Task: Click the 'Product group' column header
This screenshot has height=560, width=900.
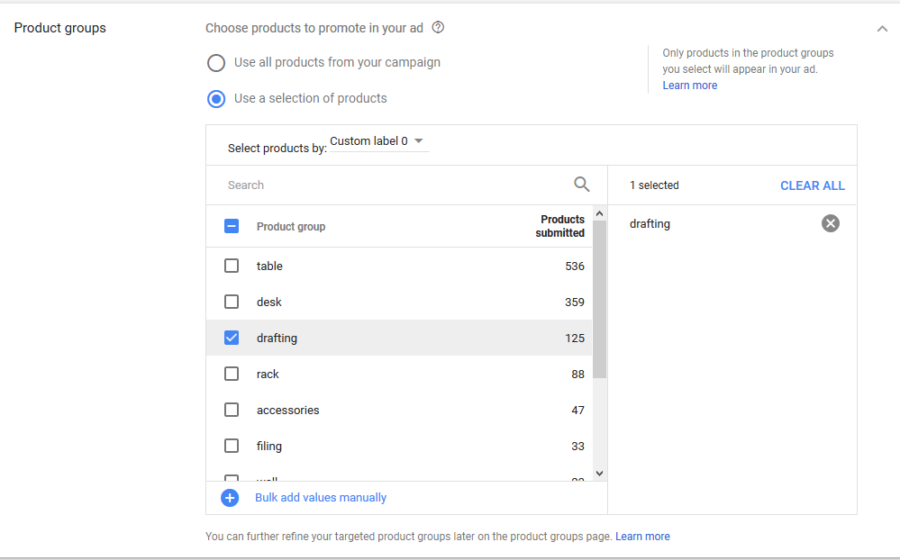Action: [290, 227]
